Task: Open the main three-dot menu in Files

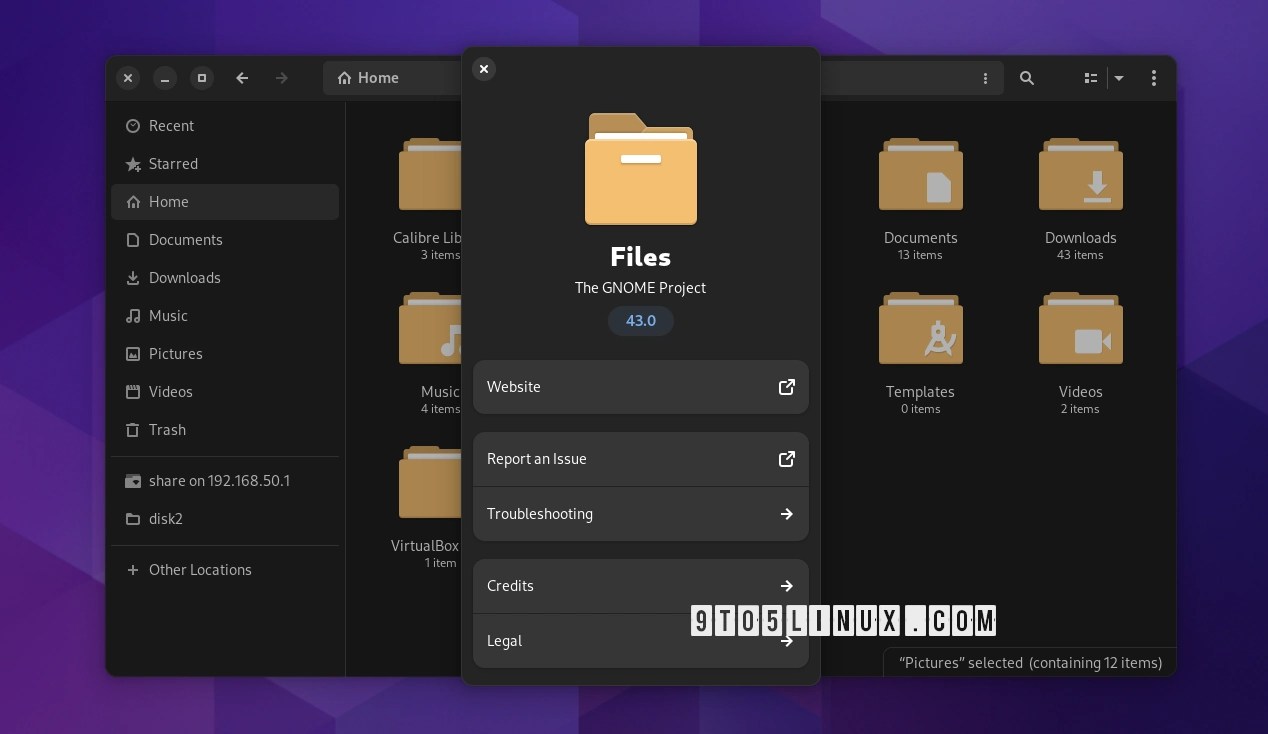Action: 1154,78
